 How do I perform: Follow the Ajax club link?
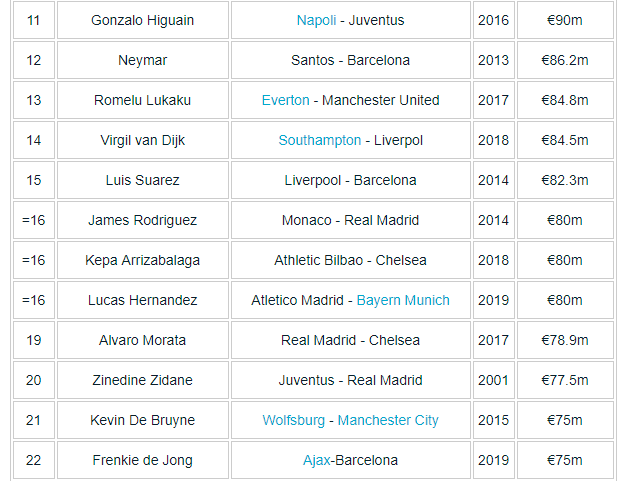pos(316,460)
